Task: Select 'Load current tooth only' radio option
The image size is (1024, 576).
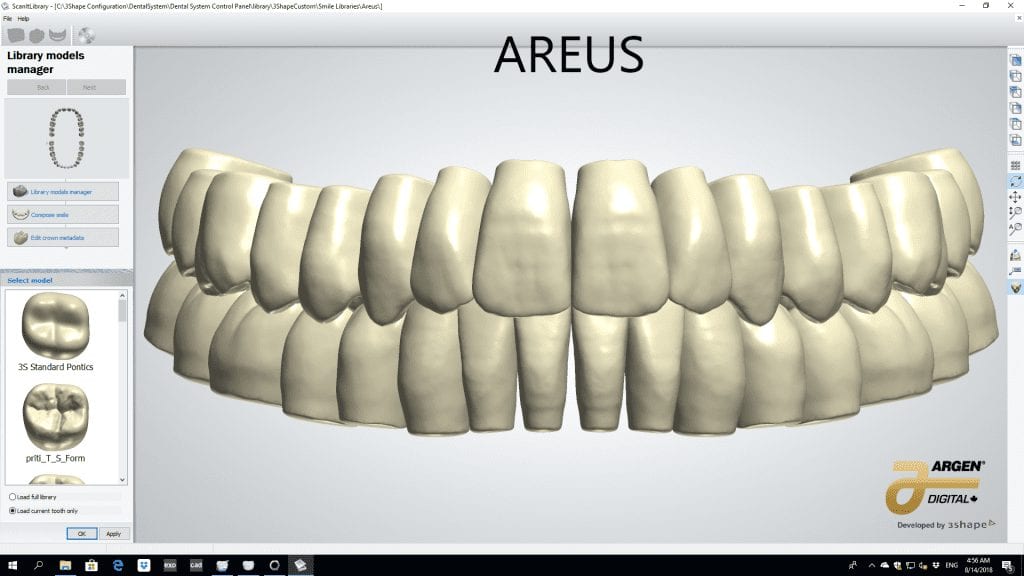Action: coord(12,510)
